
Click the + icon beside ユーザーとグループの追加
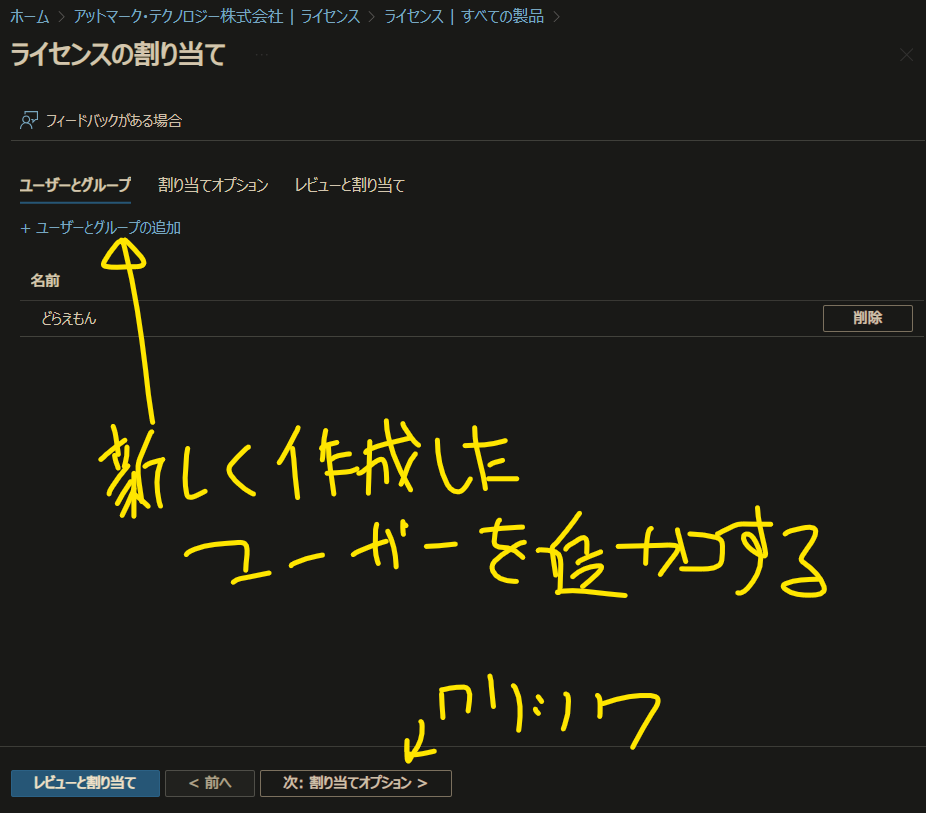pos(25,228)
